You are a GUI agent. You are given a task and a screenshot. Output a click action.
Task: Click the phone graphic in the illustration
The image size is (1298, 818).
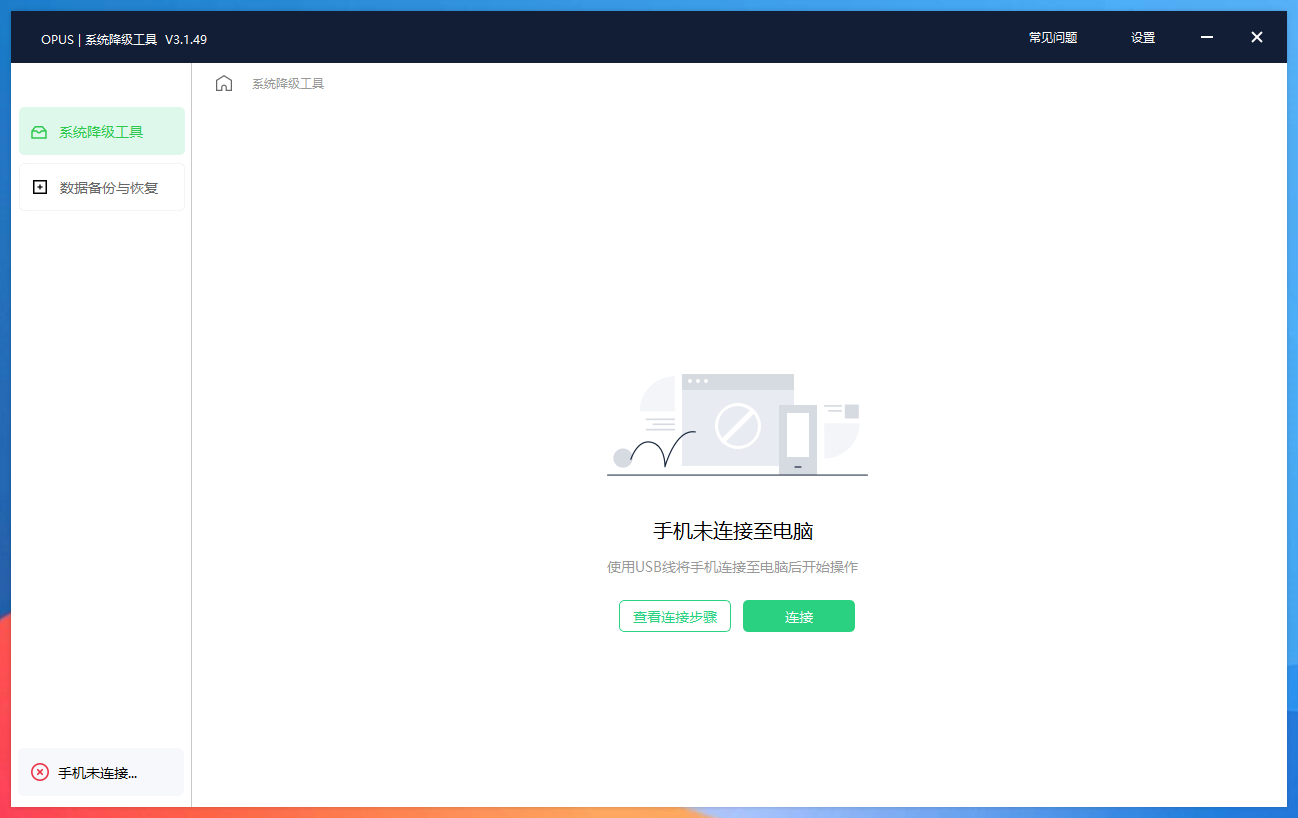point(797,439)
